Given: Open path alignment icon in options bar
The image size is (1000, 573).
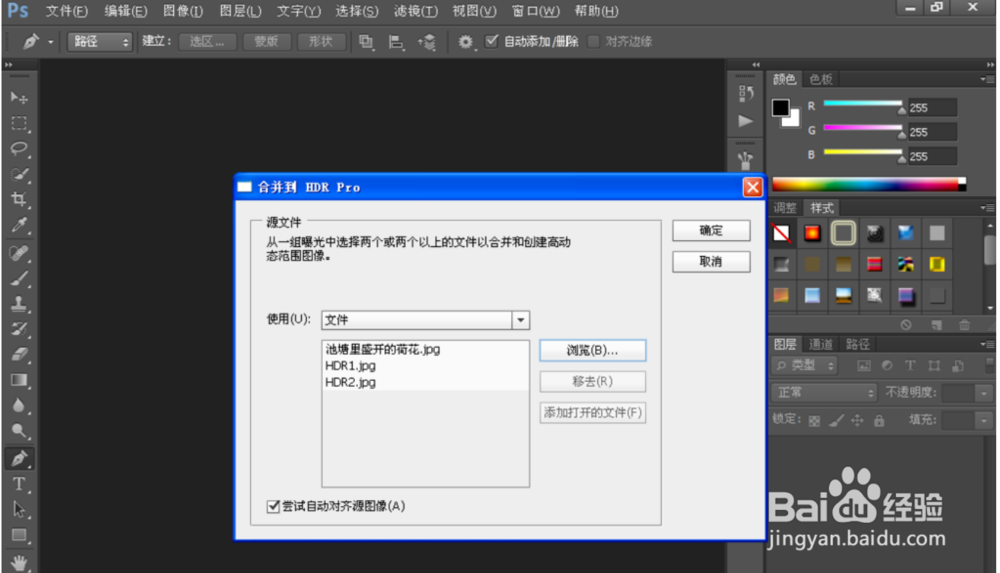Looking at the screenshot, I should click(396, 42).
